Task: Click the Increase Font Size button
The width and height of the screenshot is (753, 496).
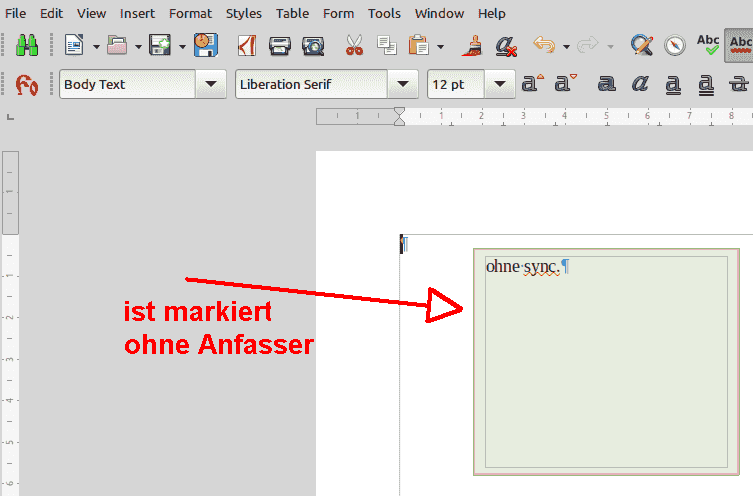Action: point(532,85)
